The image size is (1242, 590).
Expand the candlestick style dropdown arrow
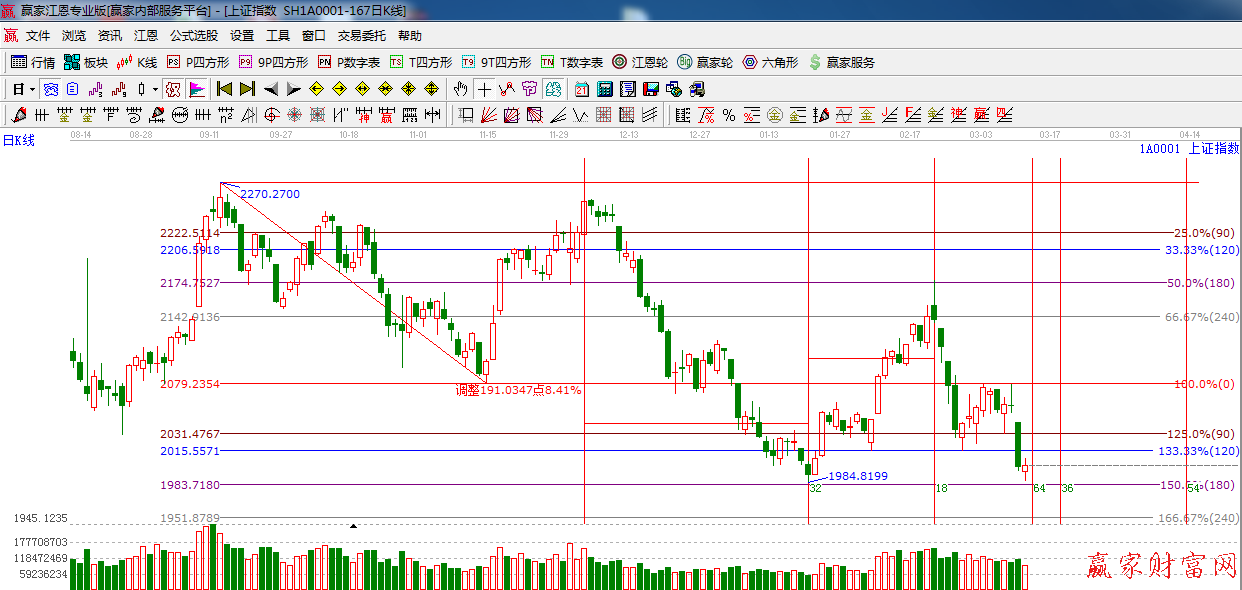(155, 89)
